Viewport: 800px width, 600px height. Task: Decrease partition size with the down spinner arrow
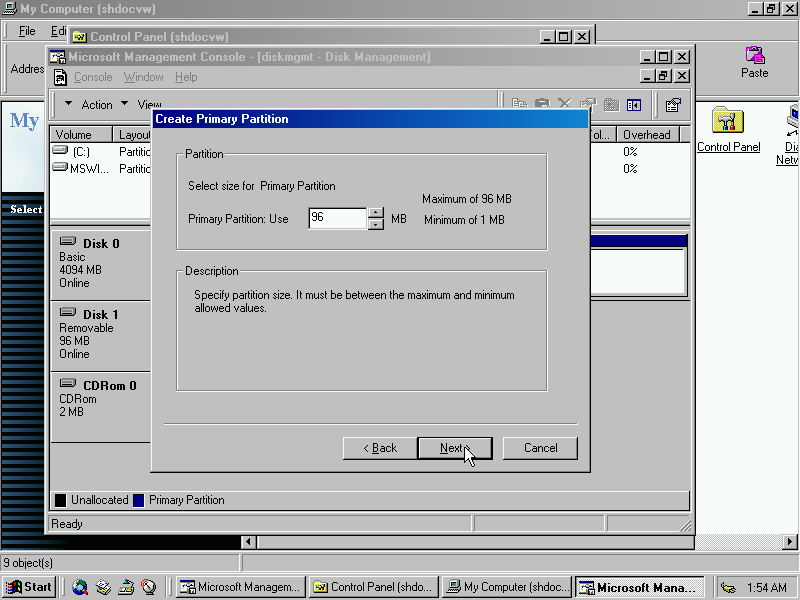376,224
